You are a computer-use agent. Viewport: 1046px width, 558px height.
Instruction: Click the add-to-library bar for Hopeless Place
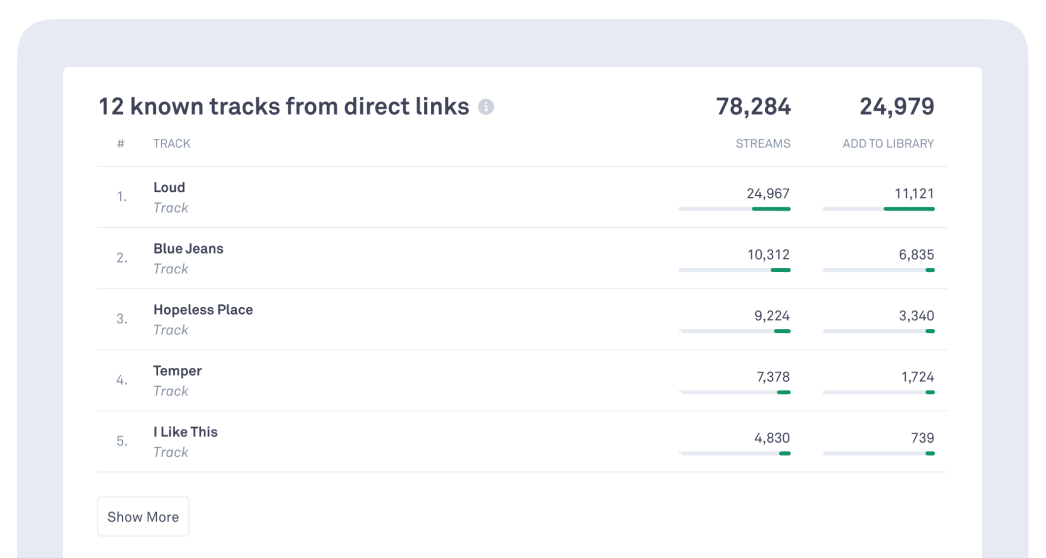[x=878, y=331]
